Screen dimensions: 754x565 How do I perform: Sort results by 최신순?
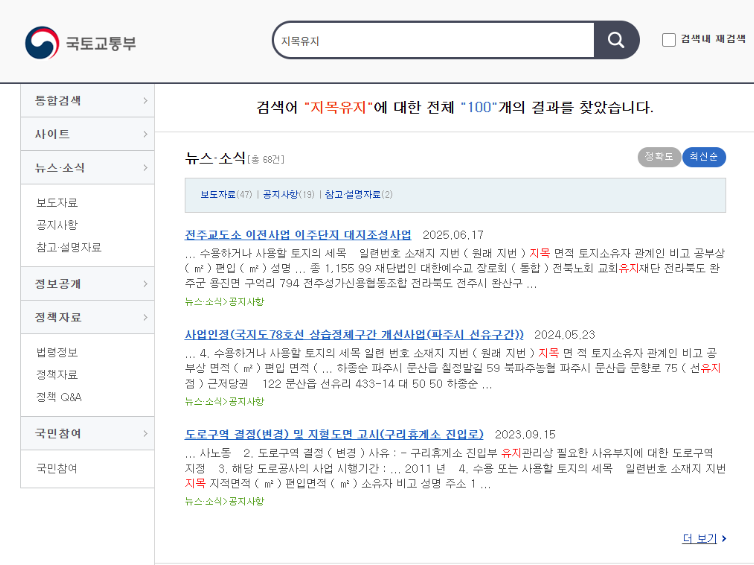[704, 157]
